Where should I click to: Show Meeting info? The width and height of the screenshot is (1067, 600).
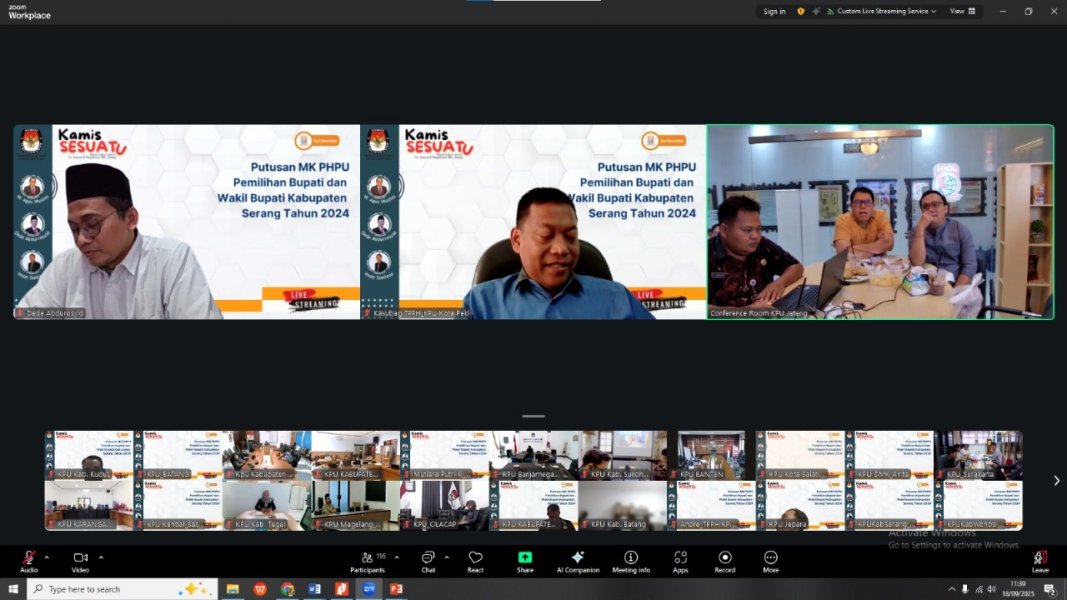coord(630,559)
